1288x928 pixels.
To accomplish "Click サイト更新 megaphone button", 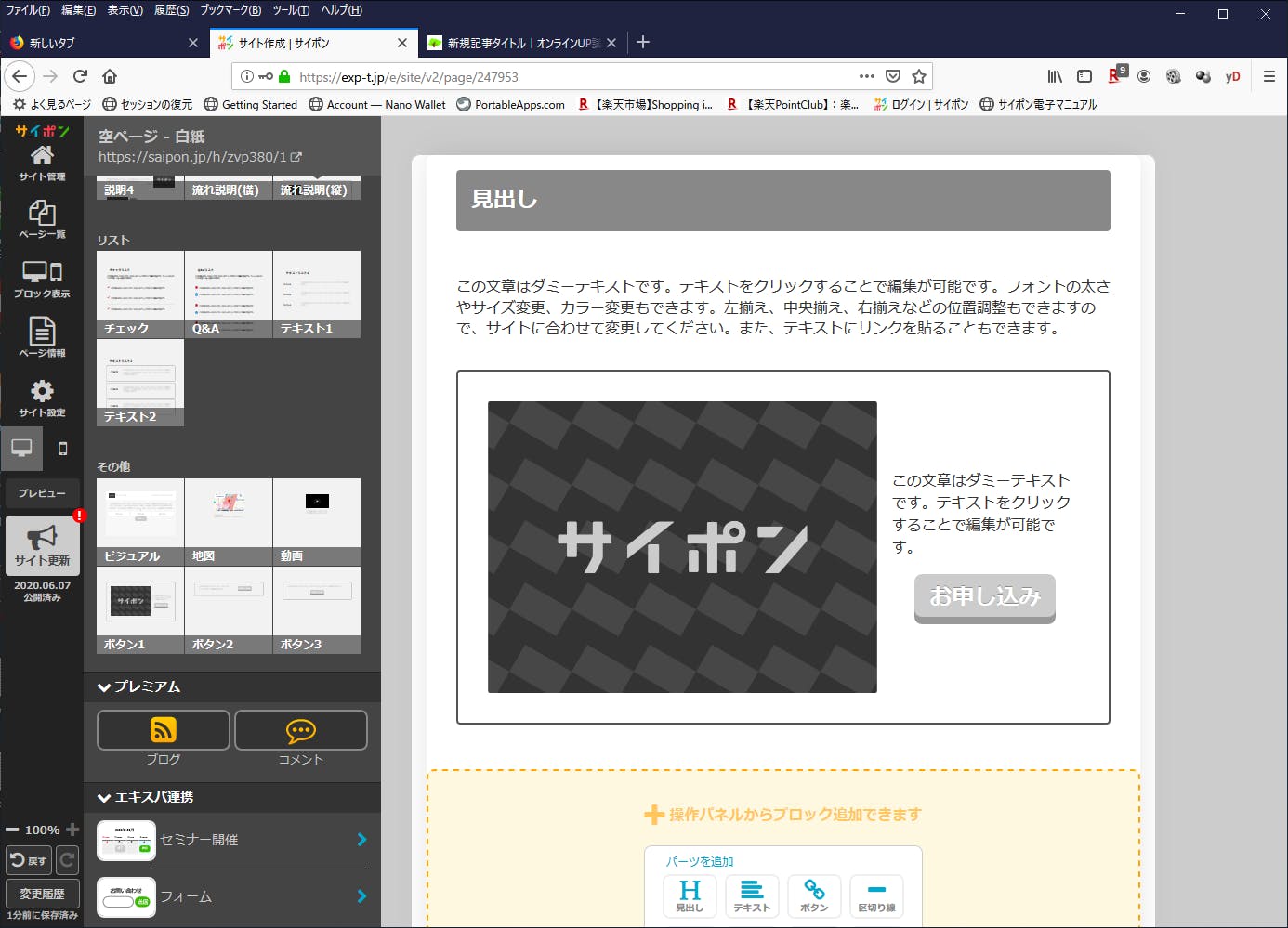I will (42, 544).
